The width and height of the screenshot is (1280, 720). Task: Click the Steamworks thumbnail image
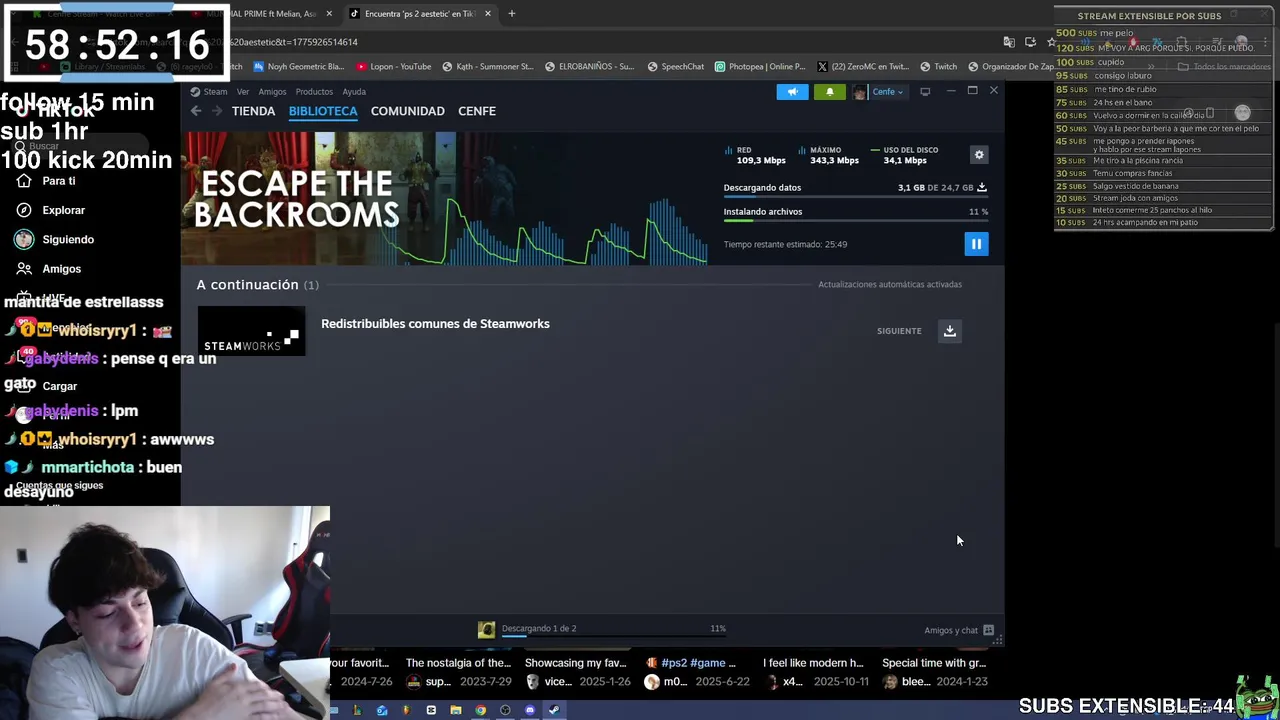point(251,331)
